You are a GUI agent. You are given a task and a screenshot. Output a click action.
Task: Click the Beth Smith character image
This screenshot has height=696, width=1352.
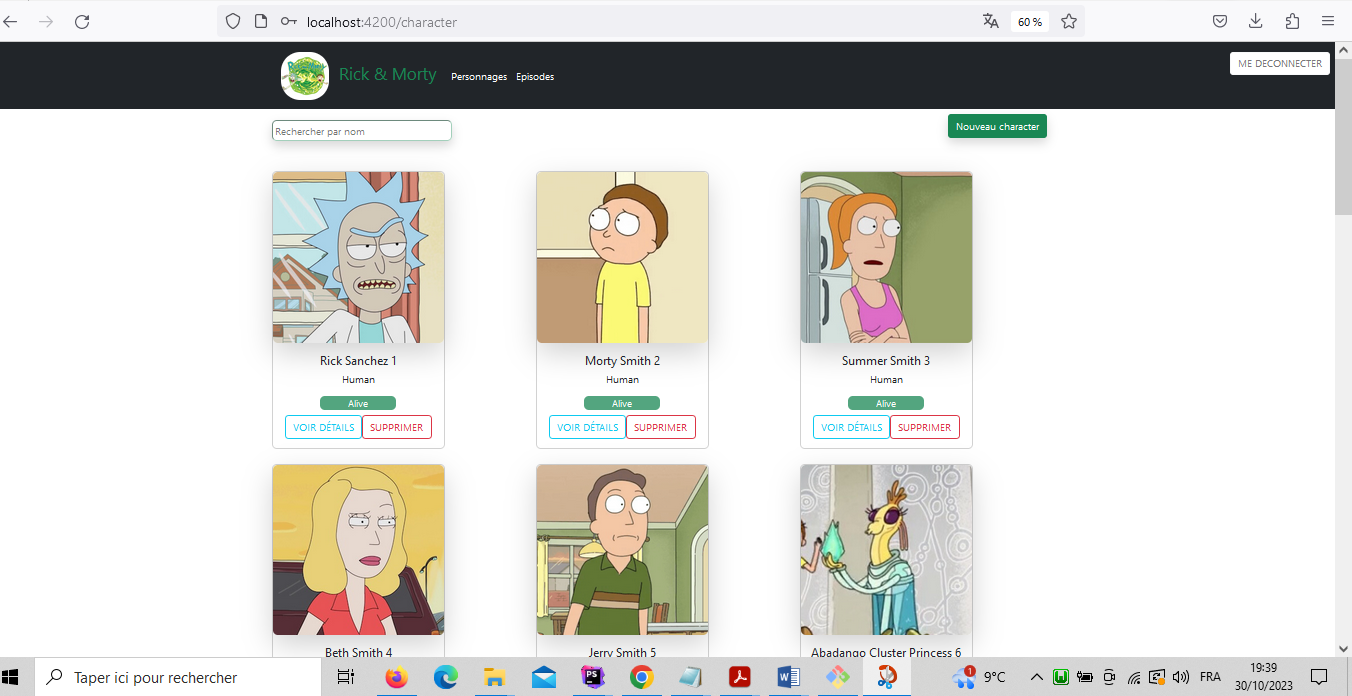pyautogui.click(x=359, y=550)
